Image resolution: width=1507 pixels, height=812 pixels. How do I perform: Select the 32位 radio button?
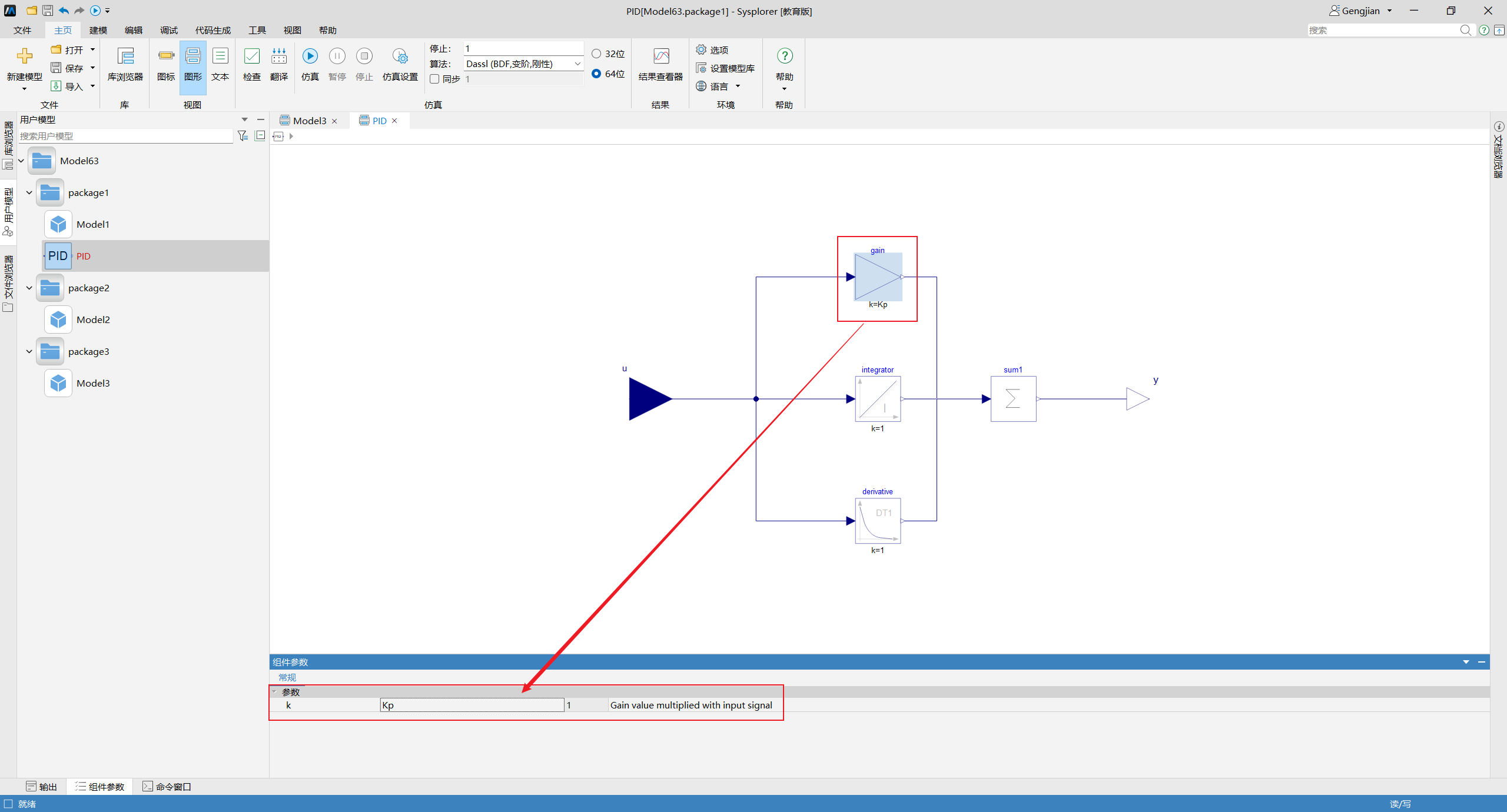click(x=596, y=54)
